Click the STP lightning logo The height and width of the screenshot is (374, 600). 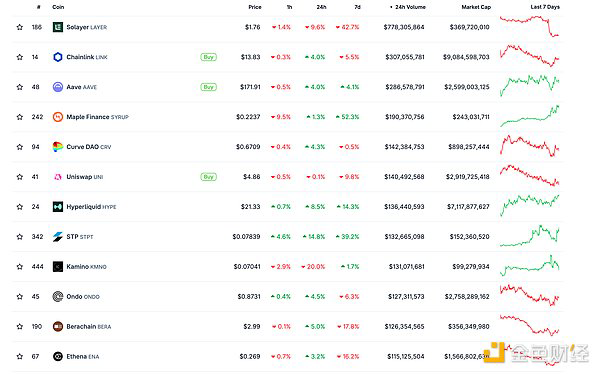(58, 237)
